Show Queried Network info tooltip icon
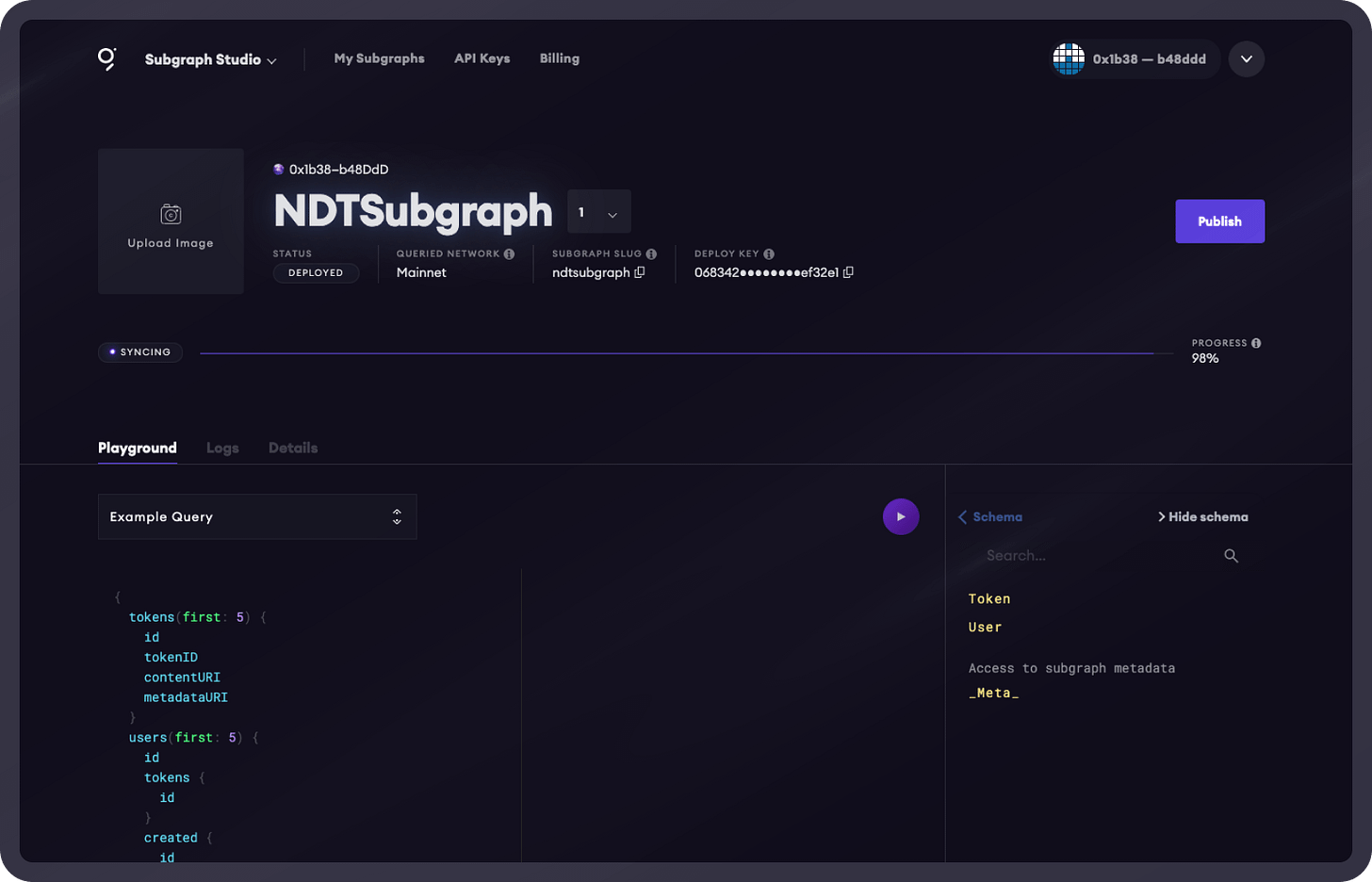Image resolution: width=1372 pixels, height=882 pixels. click(x=509, y=254)
